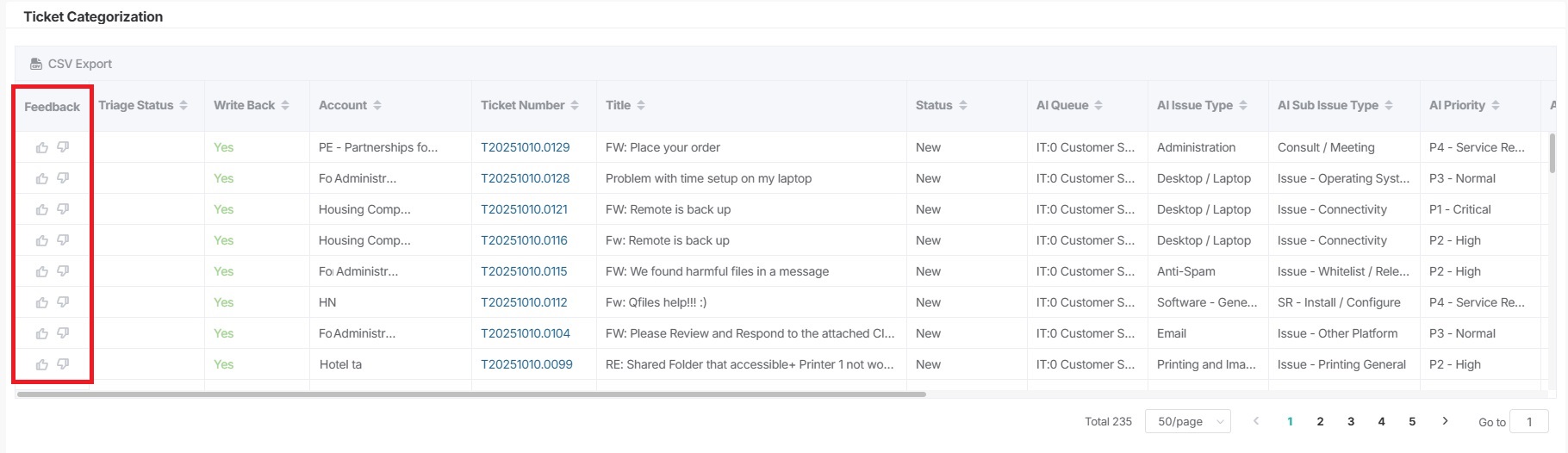
Task: Click 'Issue - Printing General' cell
Action: click(1341, 364)
